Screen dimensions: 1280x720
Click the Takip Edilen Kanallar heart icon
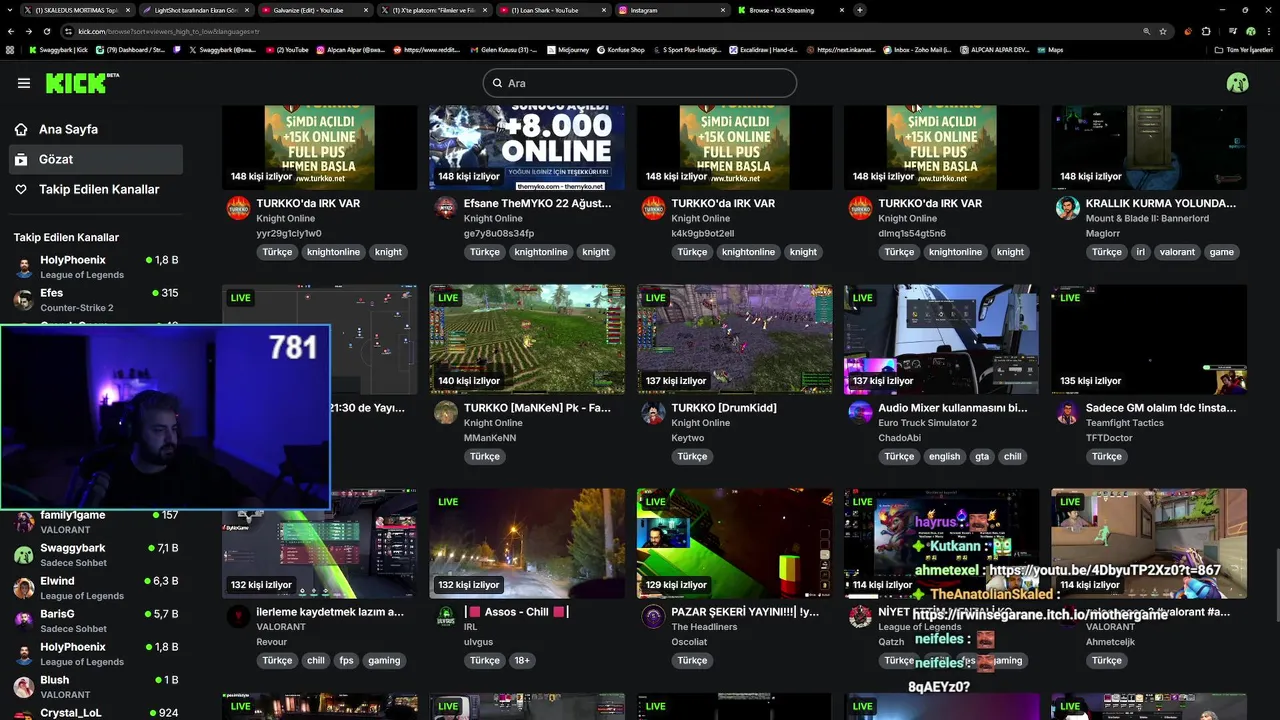tap(21, 189)
